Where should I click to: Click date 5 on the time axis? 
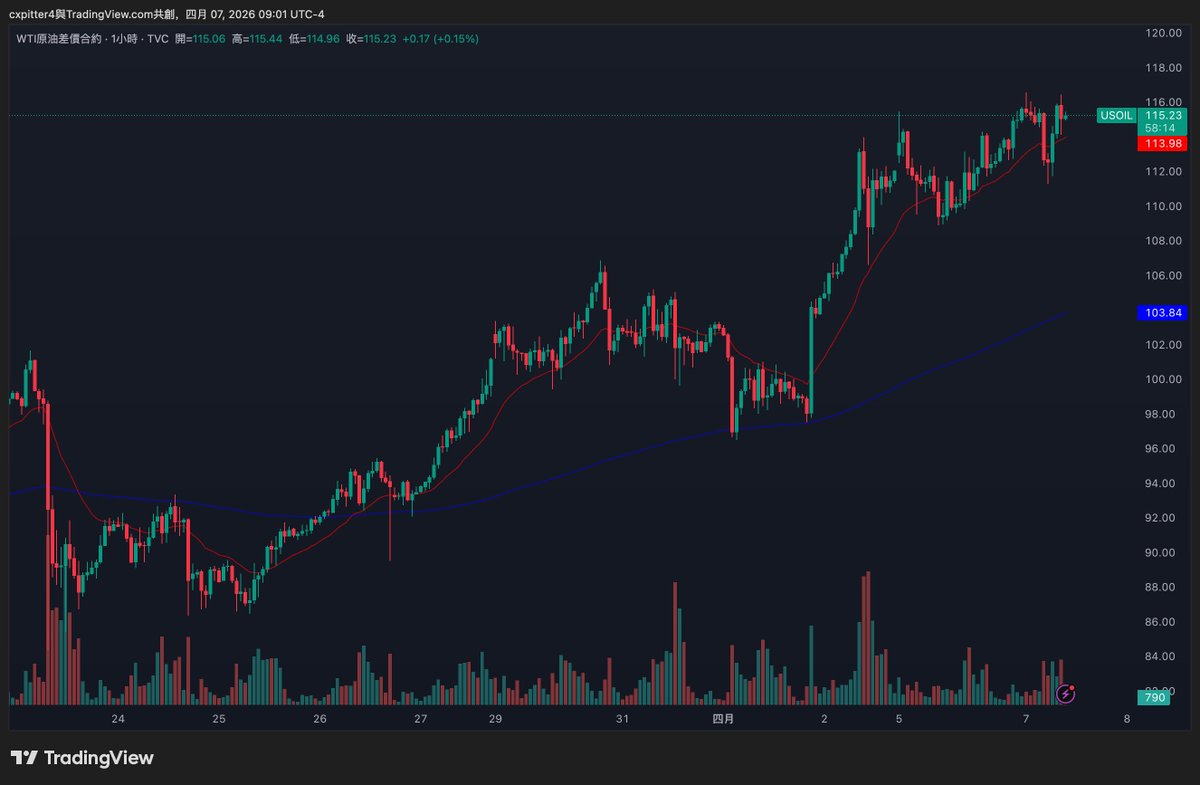(899, 719)
